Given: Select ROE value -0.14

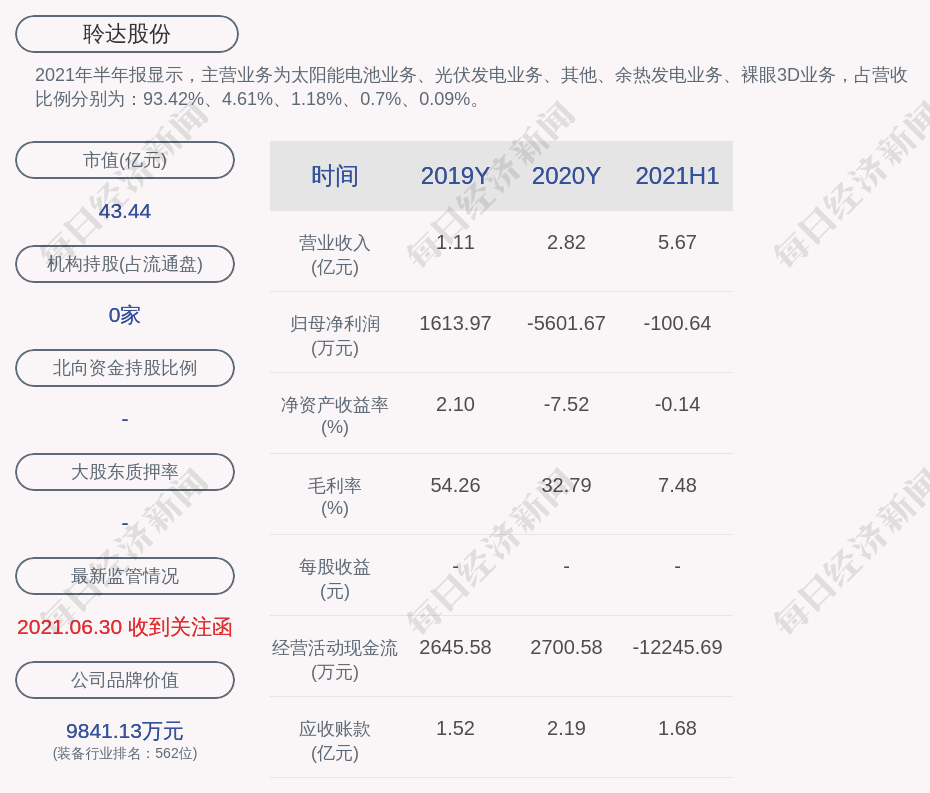Looking at the screenshot, I should click(677, 405).
